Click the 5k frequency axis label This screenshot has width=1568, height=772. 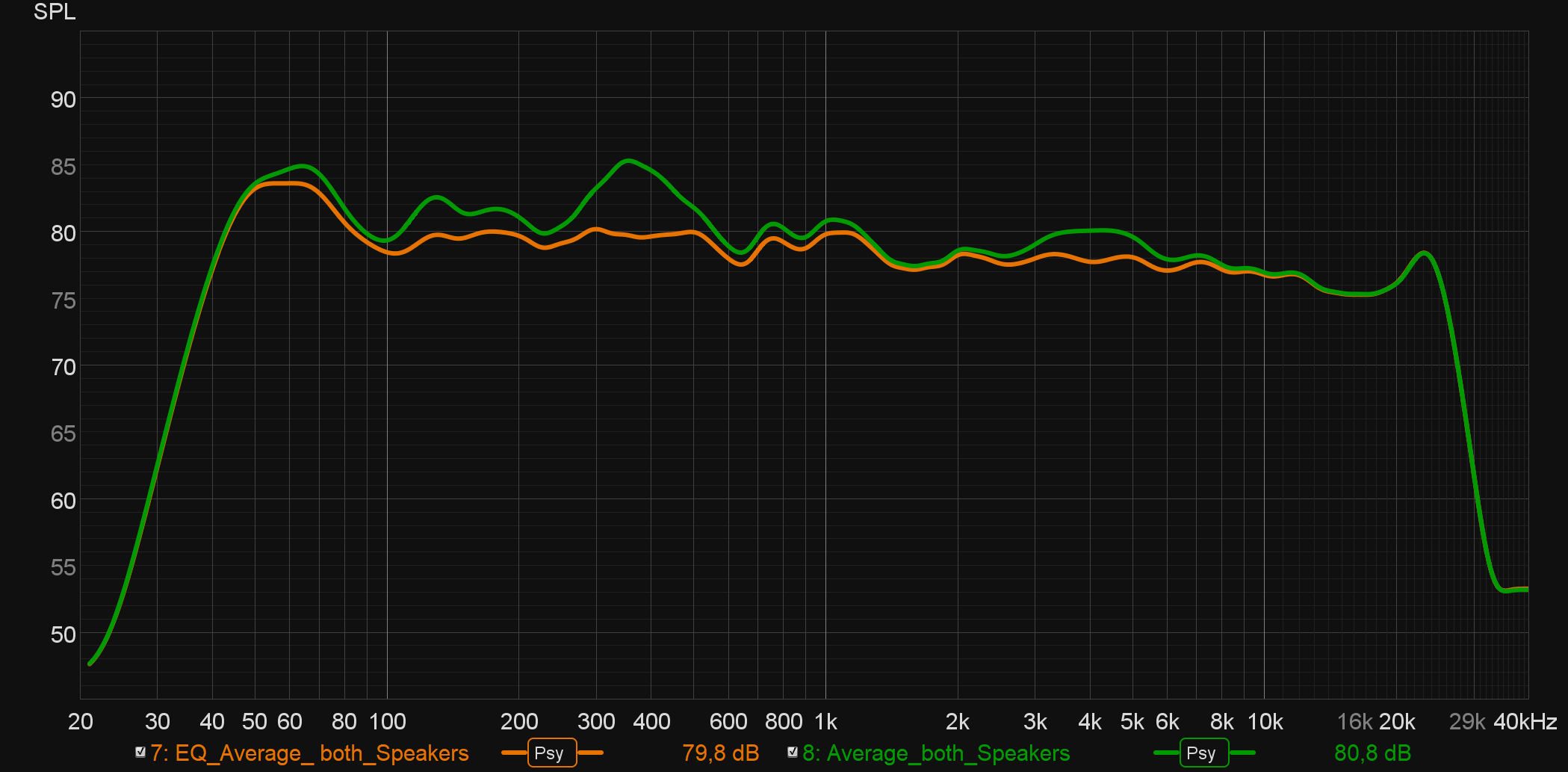(1132, 721)
